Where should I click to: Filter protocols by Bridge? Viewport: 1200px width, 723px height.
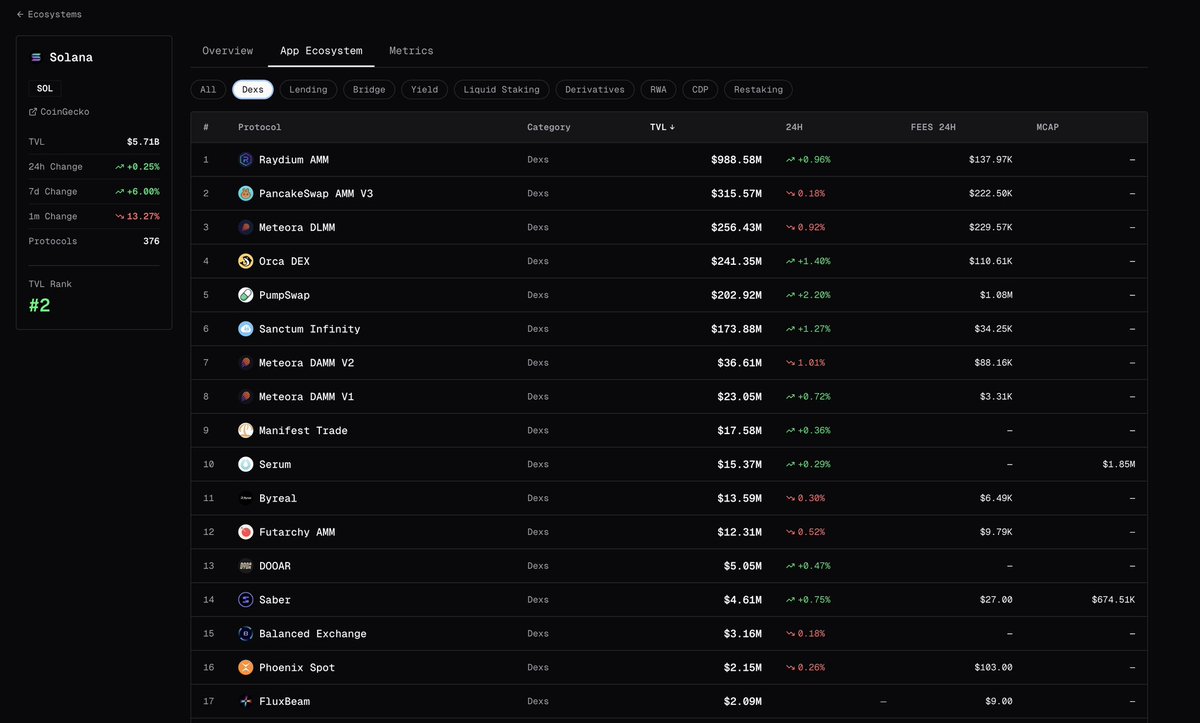369,90
